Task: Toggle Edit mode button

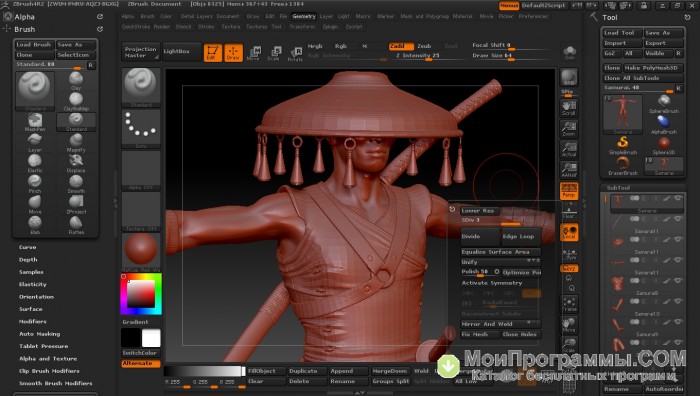Action: [212, 53]
